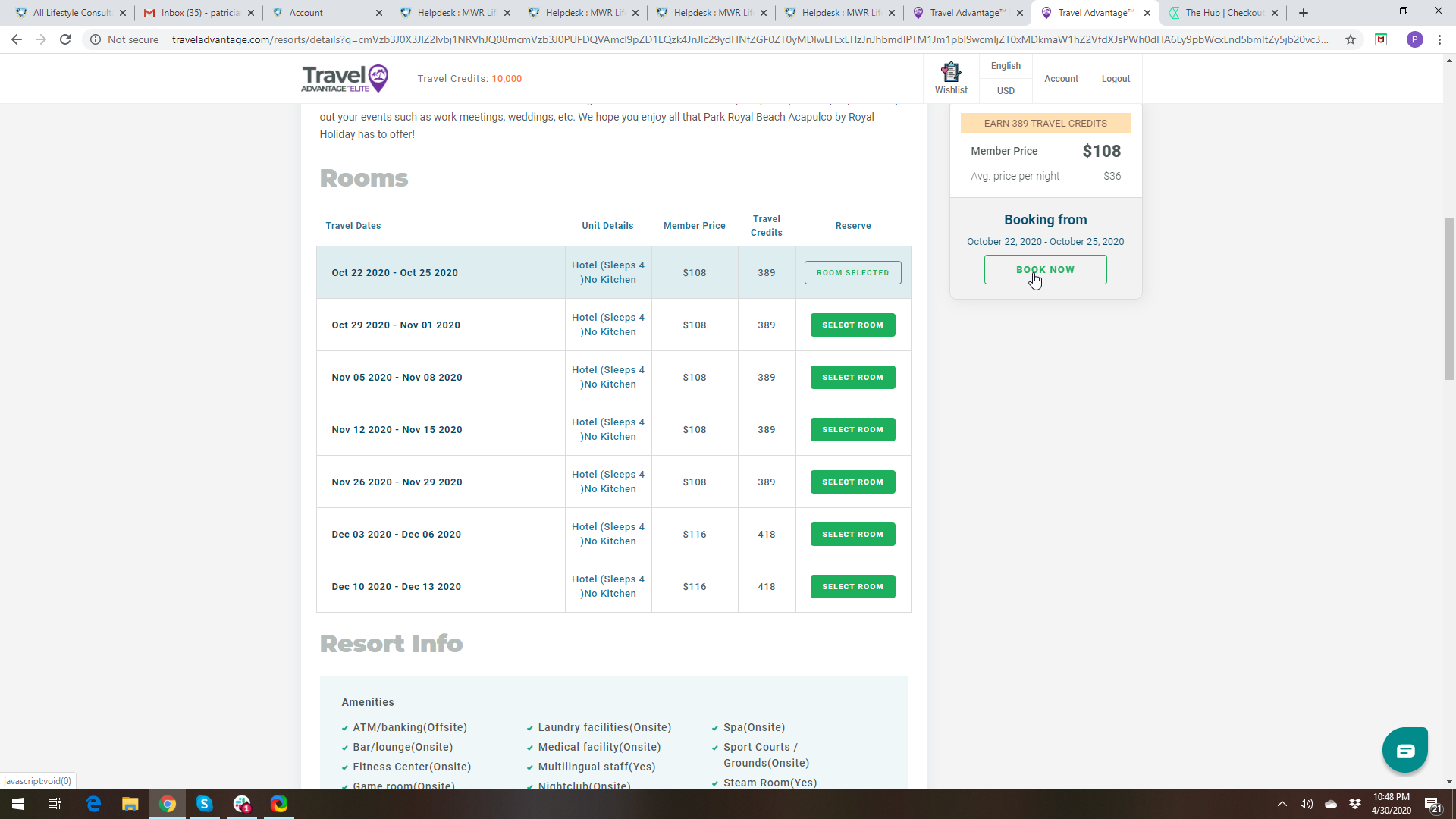Click the browser back arrow
This screenshot has width=1456, height=819.
(17, 39)
